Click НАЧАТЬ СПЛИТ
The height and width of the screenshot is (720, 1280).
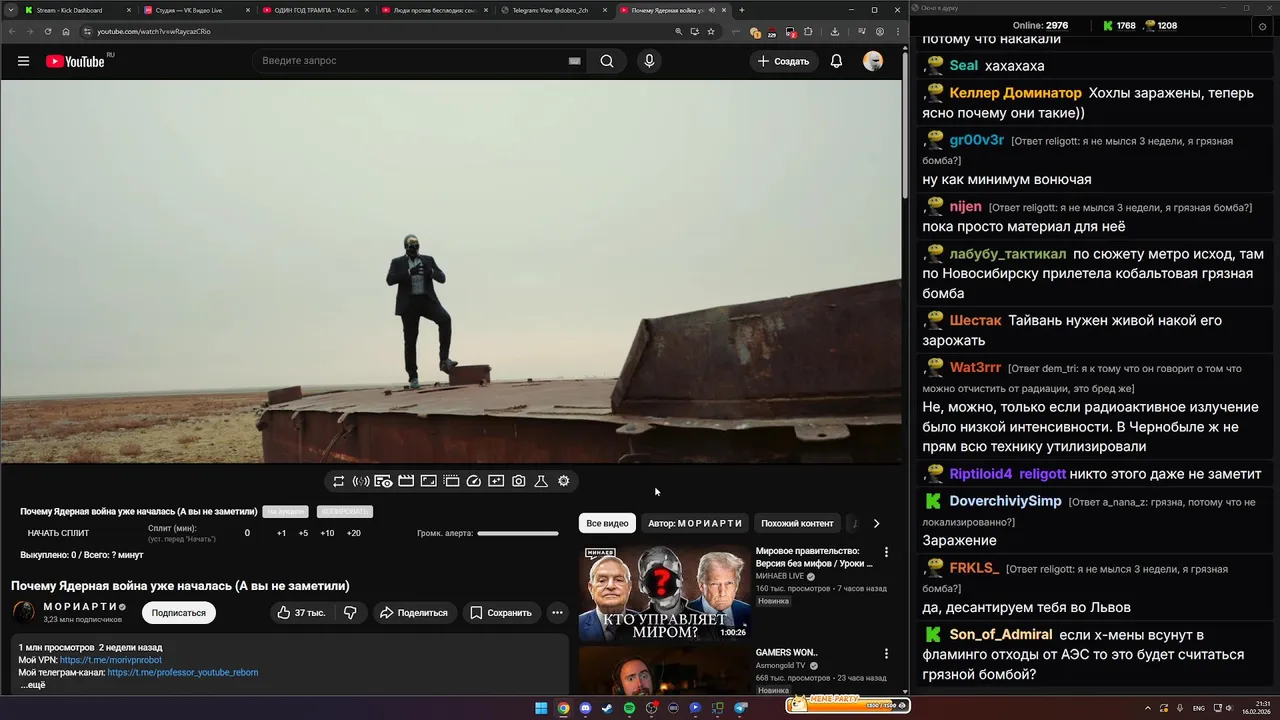[x=58, y=533]
